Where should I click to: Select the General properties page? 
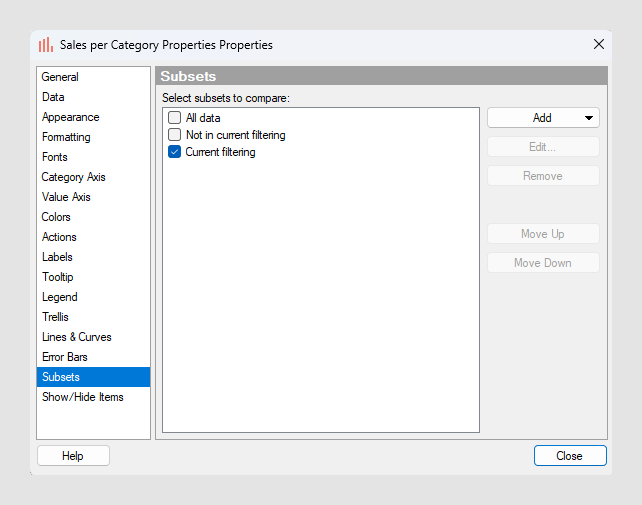point(60,77)
